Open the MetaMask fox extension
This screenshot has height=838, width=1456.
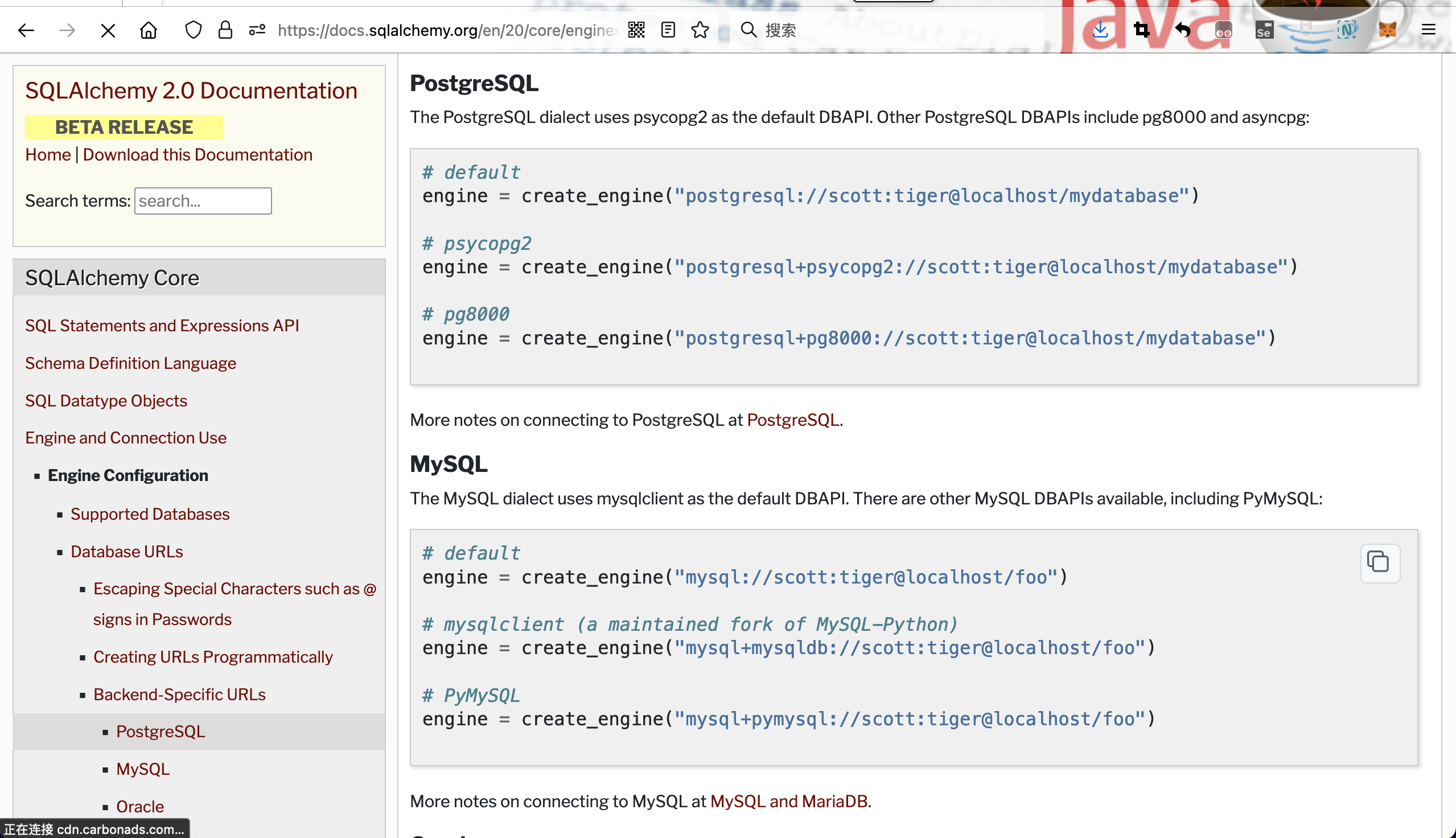1388,30
